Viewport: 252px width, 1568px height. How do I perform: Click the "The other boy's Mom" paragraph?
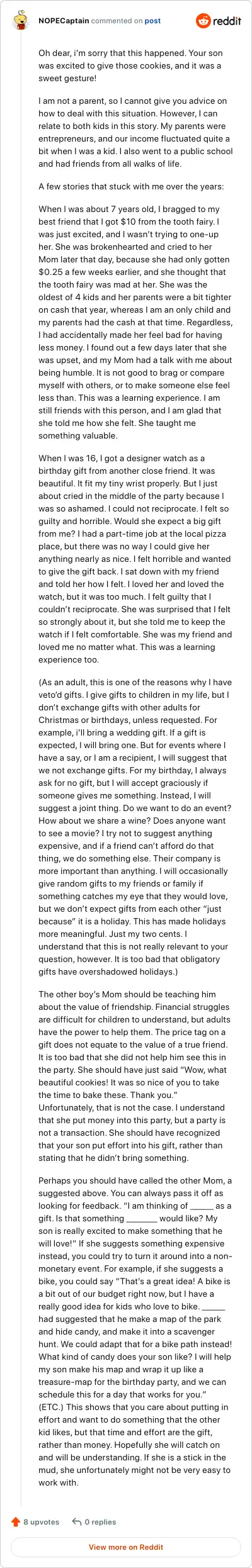[135, 1076]
